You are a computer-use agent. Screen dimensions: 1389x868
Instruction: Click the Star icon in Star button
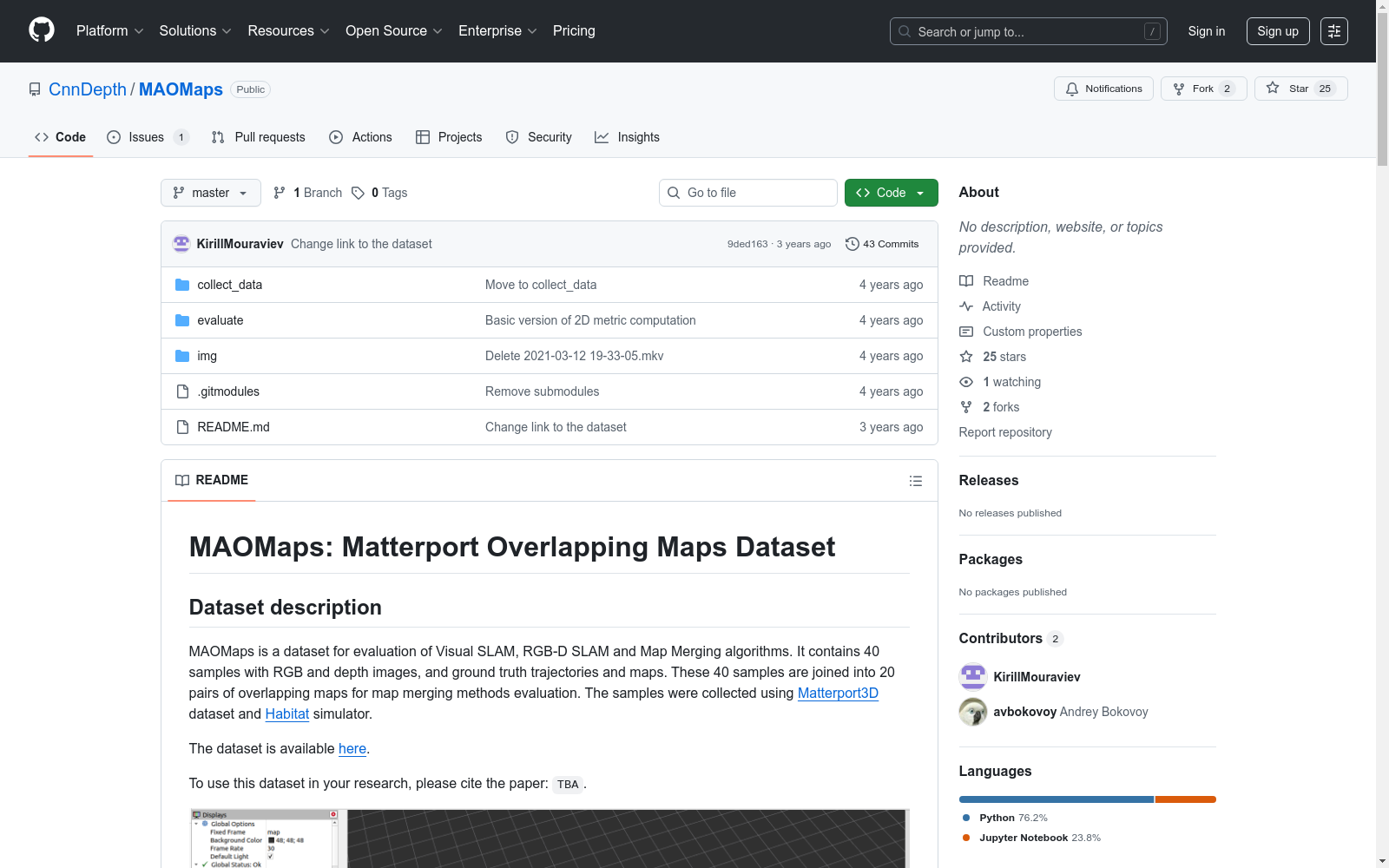pyautogui.click(x=1273, y=88)
